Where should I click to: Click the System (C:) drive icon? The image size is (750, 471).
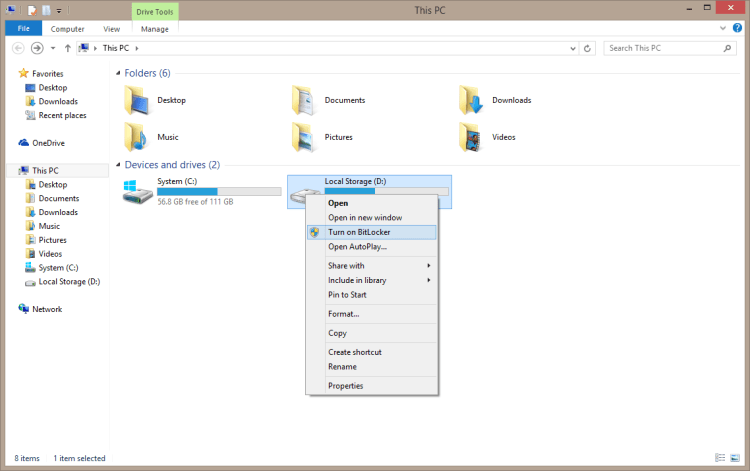click(138, 192)
